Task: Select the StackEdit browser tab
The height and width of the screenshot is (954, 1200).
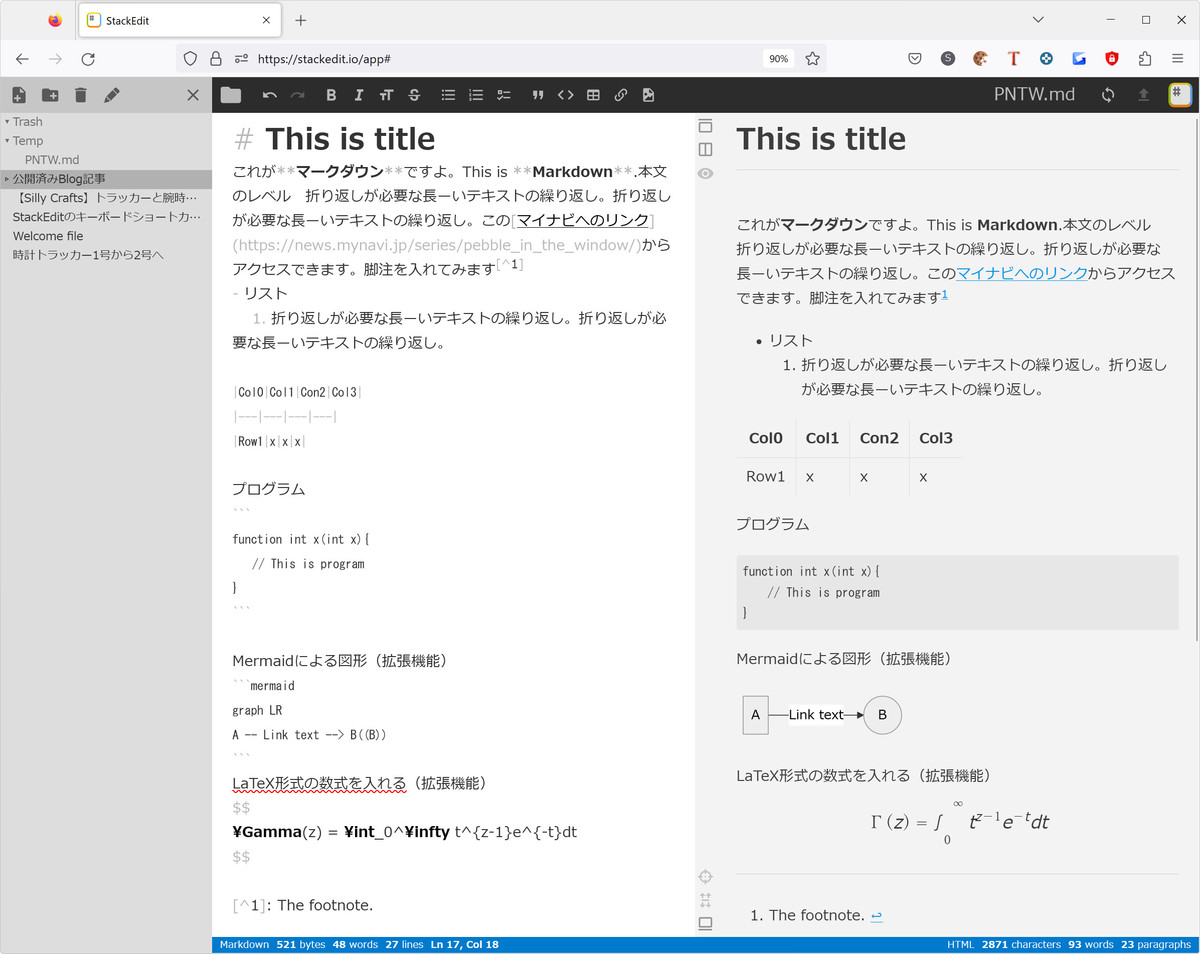Action: coord(179,20)
